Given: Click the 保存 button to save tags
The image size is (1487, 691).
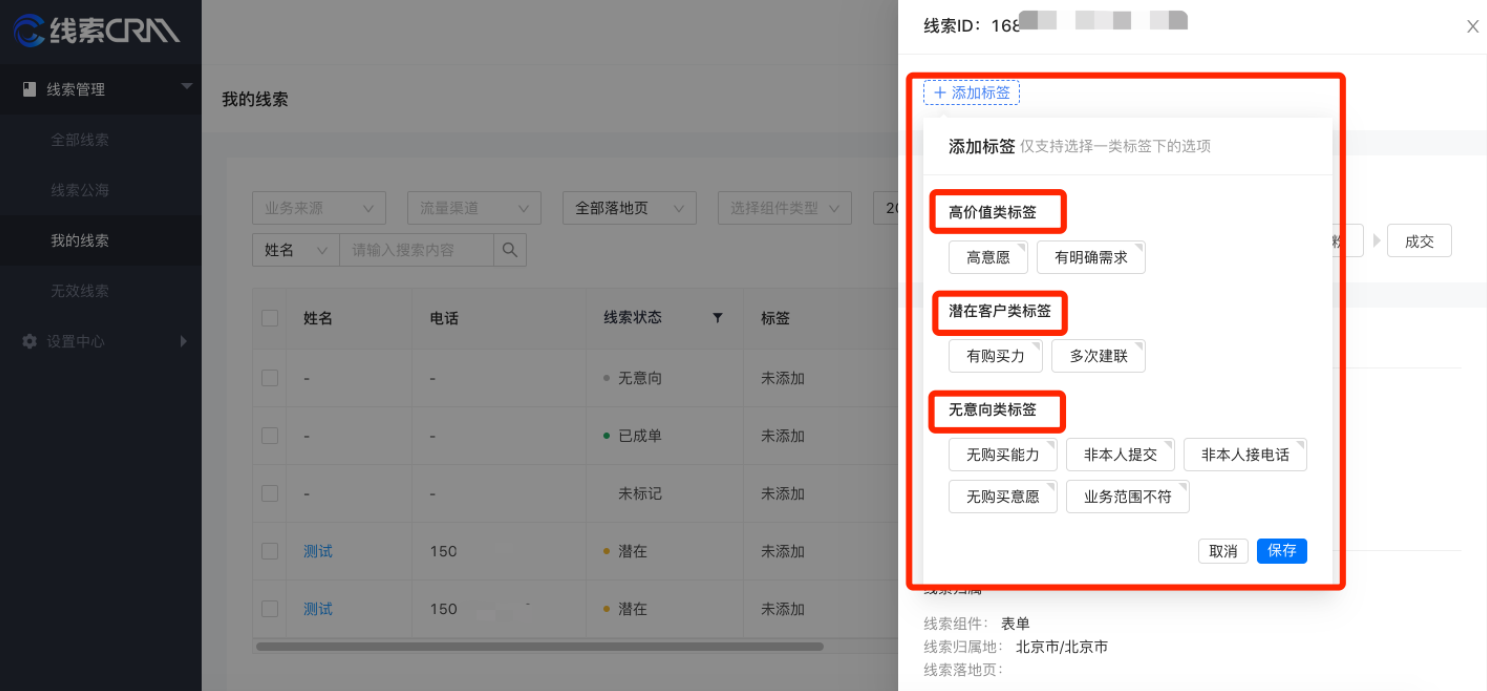Looking at the screenshot, I should tap(1281, 551).
